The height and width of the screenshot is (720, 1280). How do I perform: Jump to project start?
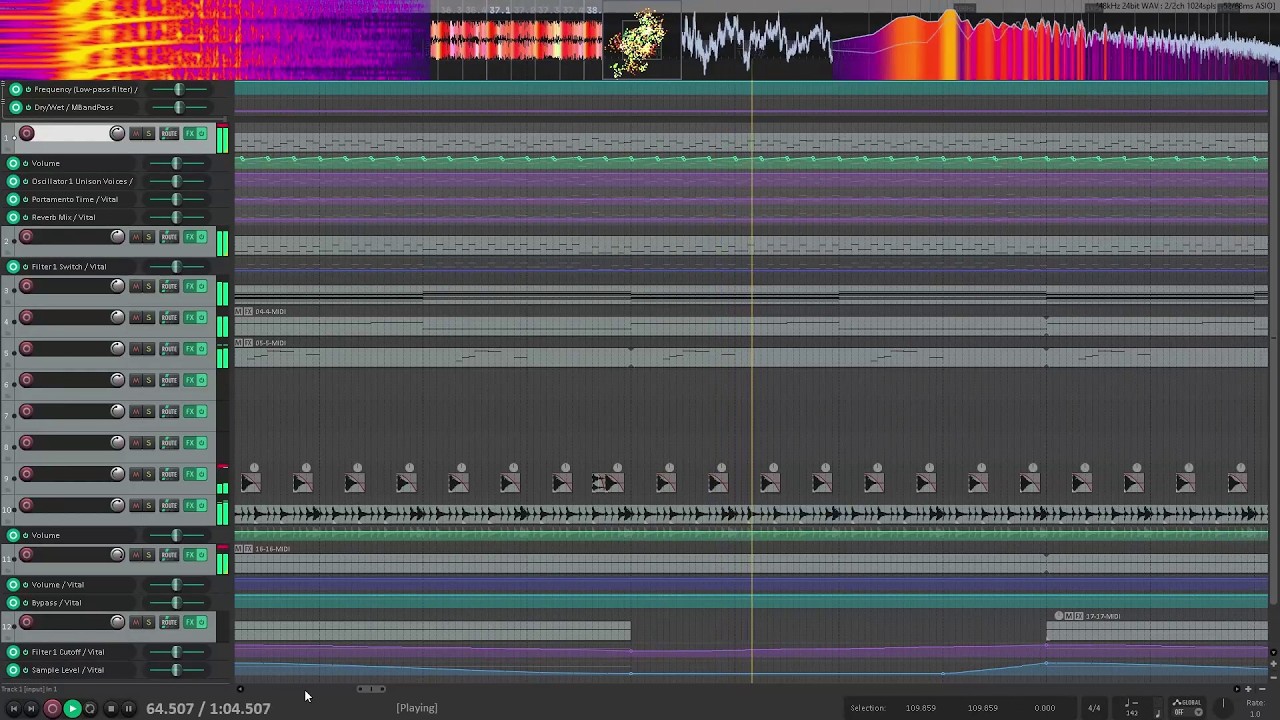(x=13, y=709)
